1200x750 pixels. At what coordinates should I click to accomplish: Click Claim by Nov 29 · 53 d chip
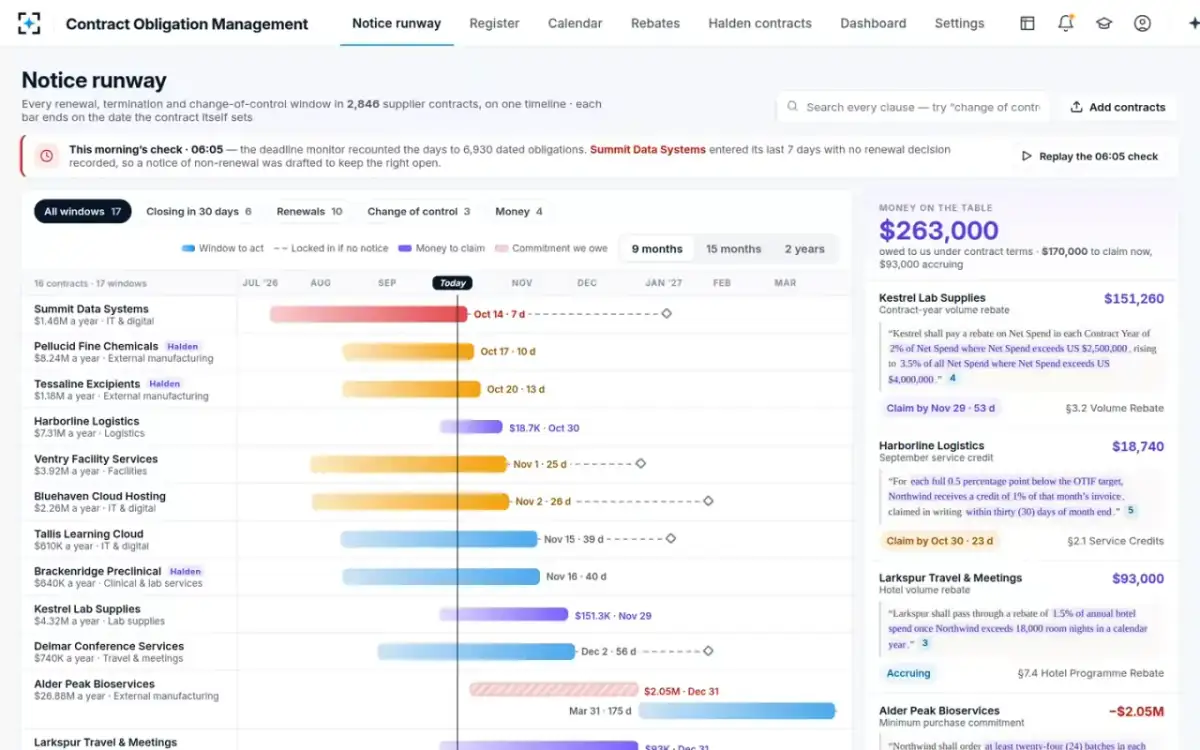[941, 408]
